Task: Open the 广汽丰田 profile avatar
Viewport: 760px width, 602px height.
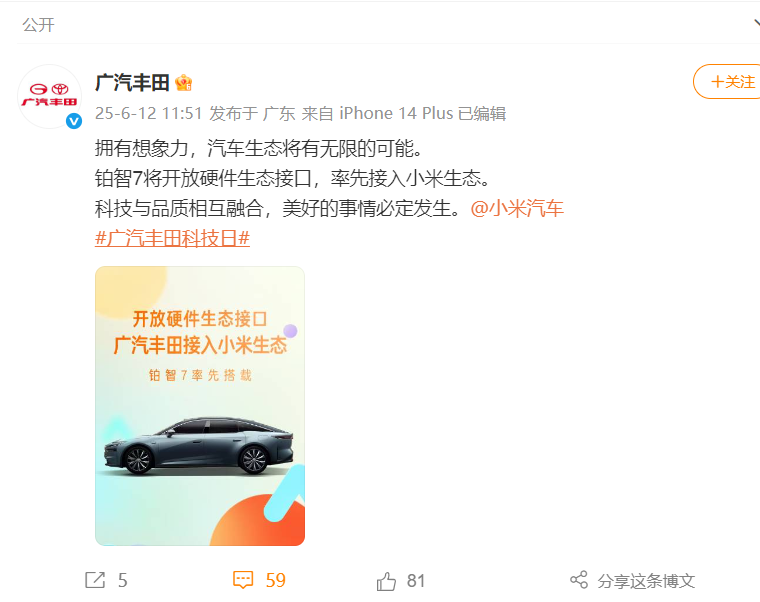Action: tap(49, 96)
